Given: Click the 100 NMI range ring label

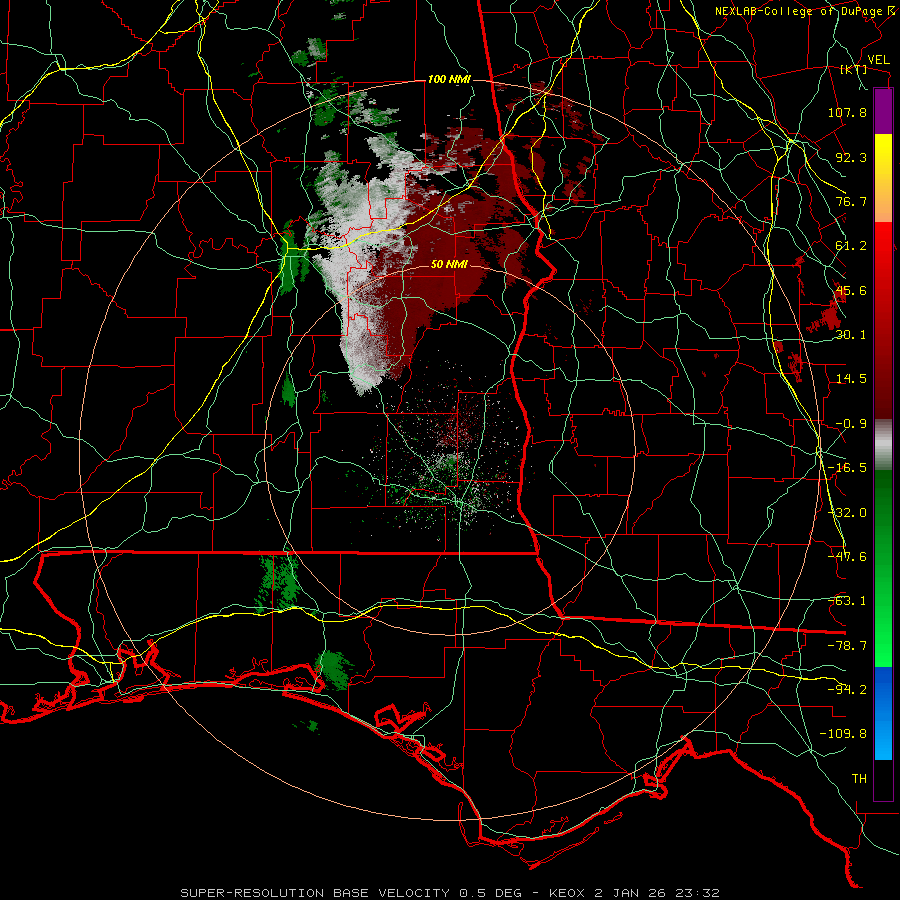Looking at the screenshot, I should click(x=449, y=79).
